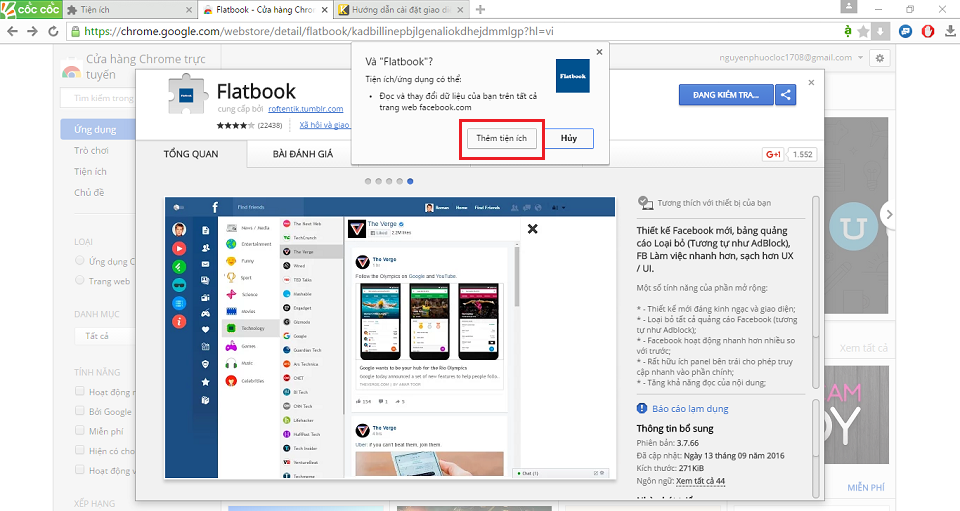Image resolution: width=960 pixels, height=511 pixels.
Task: Click the Flatbook screenshot preview image
Action: pyautogui.click(x=389, y=338)
